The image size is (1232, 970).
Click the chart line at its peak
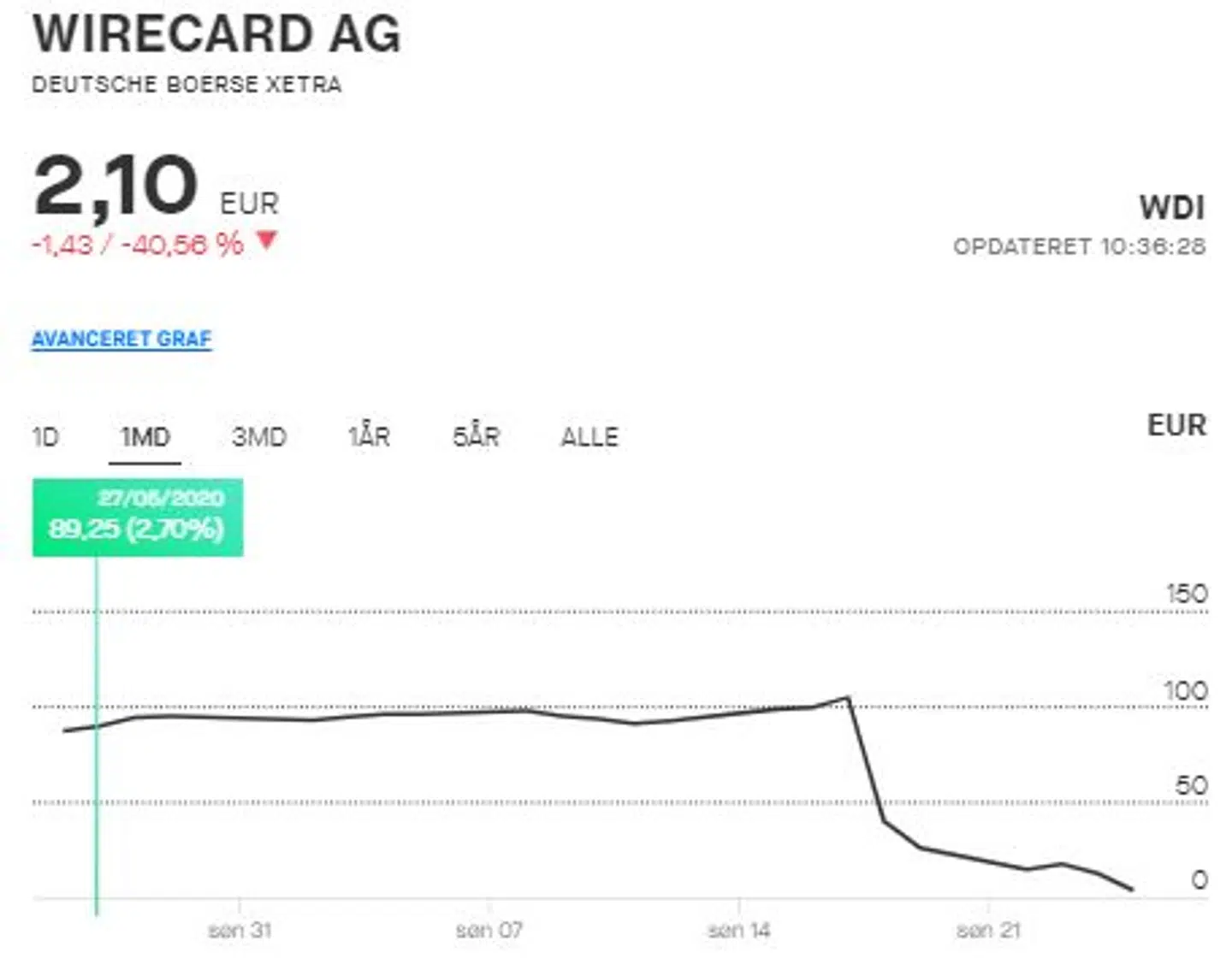coord(848,697)
